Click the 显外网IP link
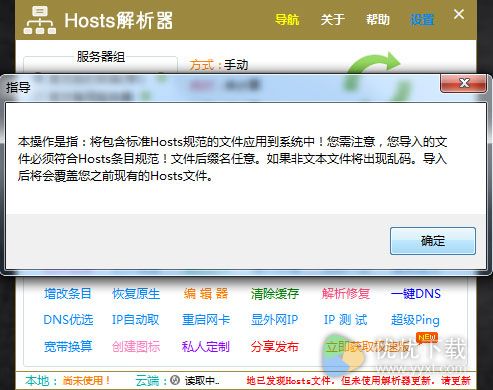 275,320
